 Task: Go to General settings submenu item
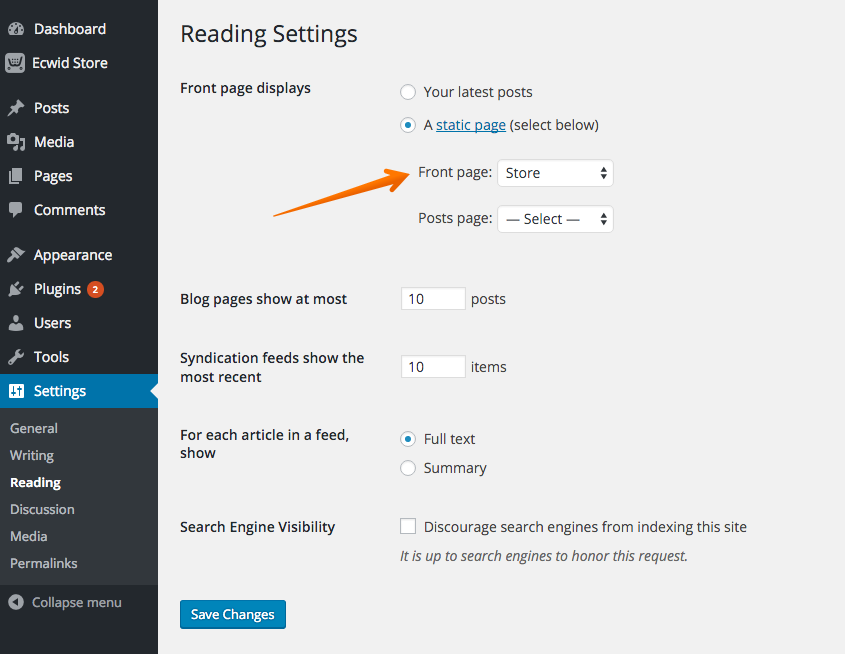(x=34, y=428)
